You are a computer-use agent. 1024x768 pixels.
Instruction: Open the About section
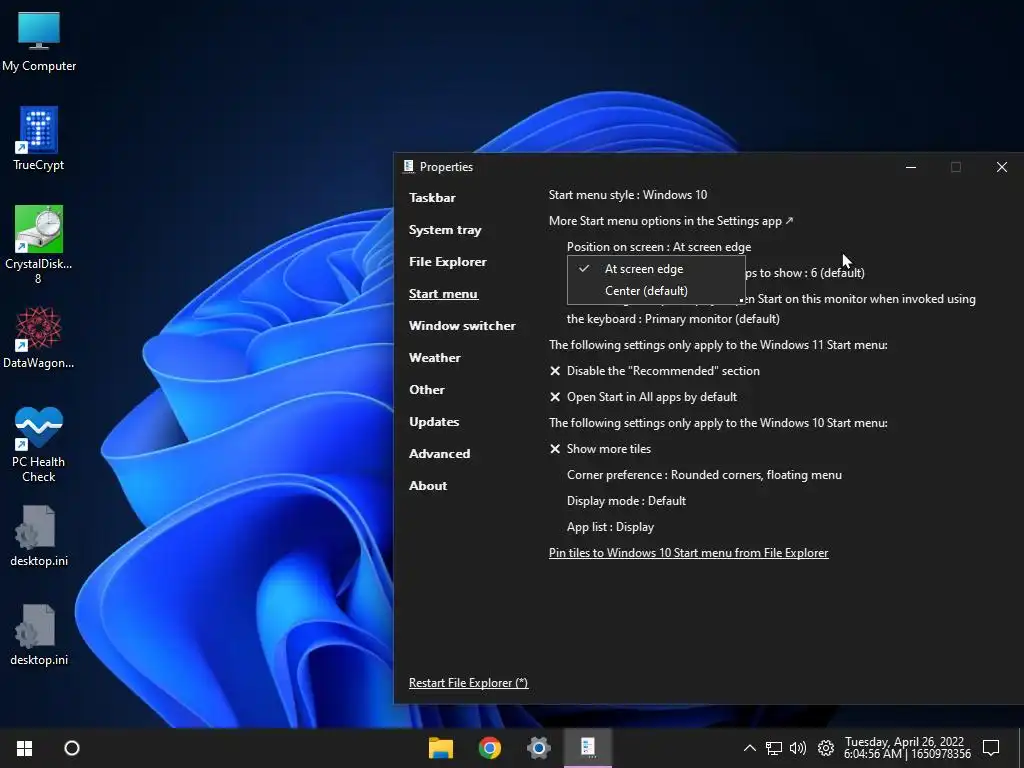(428, 486)
